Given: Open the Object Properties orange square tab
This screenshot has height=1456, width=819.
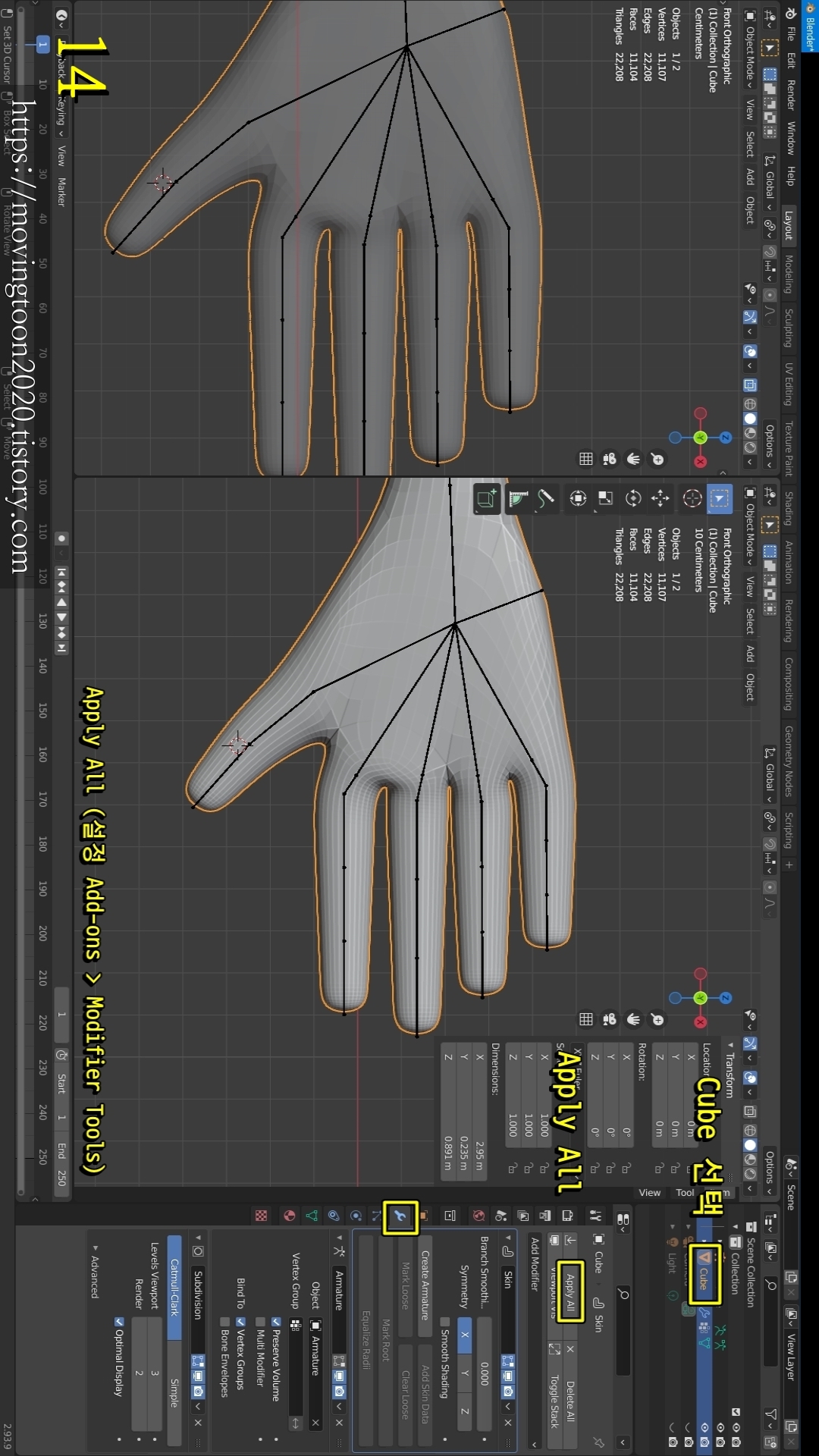Looking at the screenshot, I should point(423,1216).
